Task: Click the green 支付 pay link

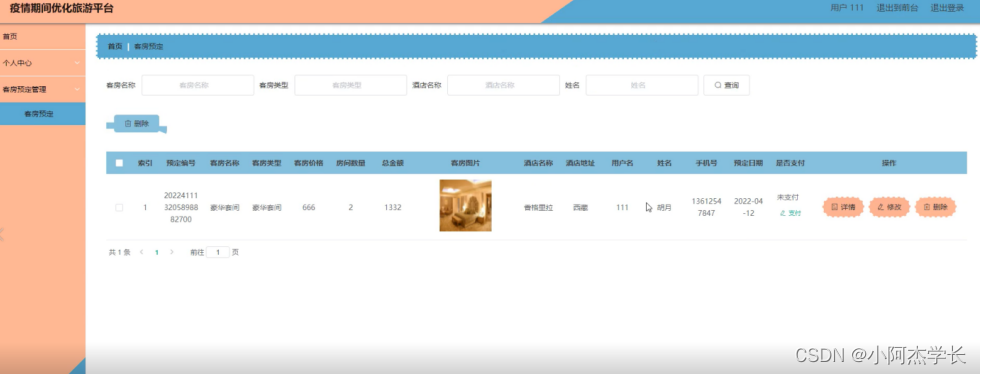Action: tap(790, 213)
